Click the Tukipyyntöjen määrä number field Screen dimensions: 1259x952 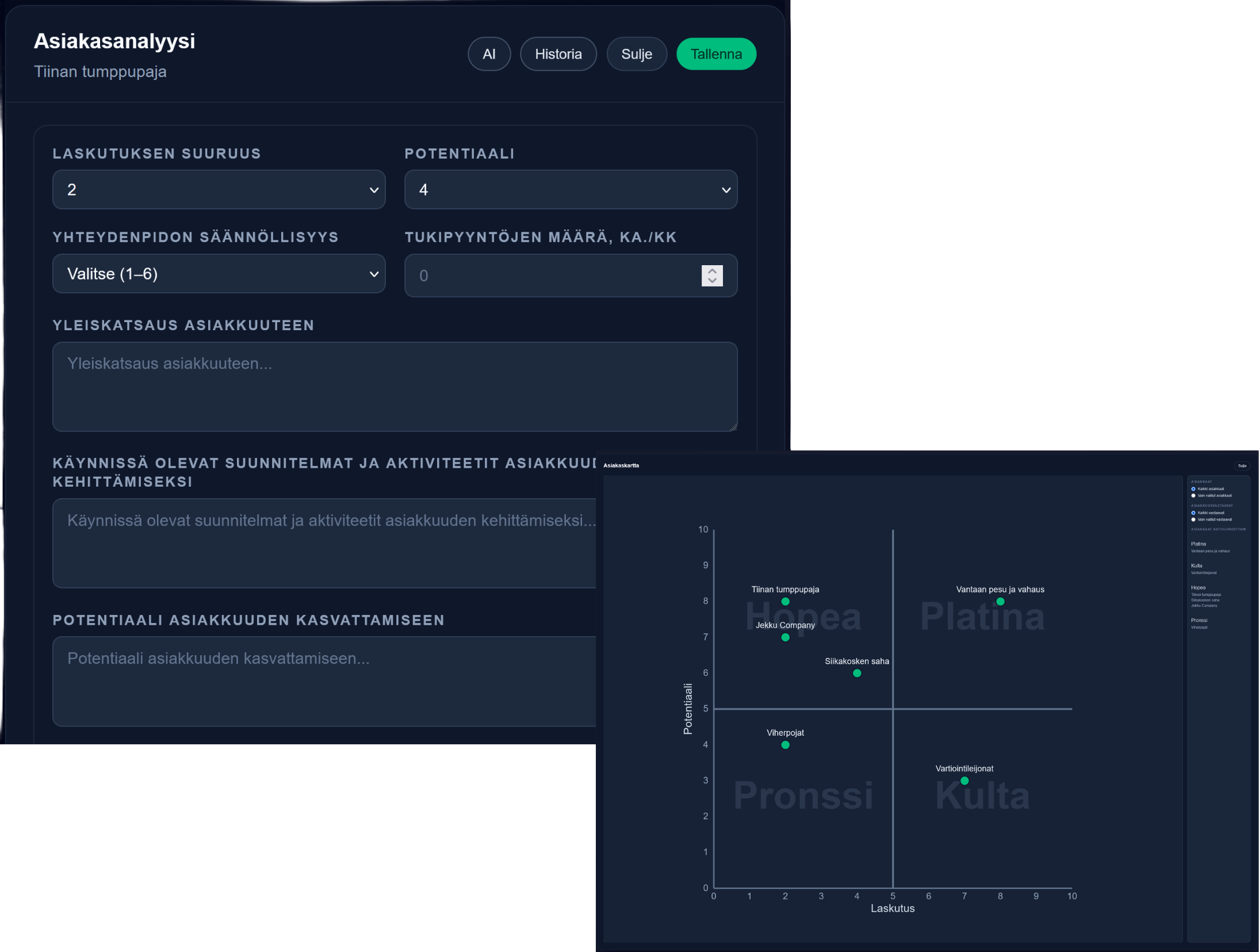(571, 276)
